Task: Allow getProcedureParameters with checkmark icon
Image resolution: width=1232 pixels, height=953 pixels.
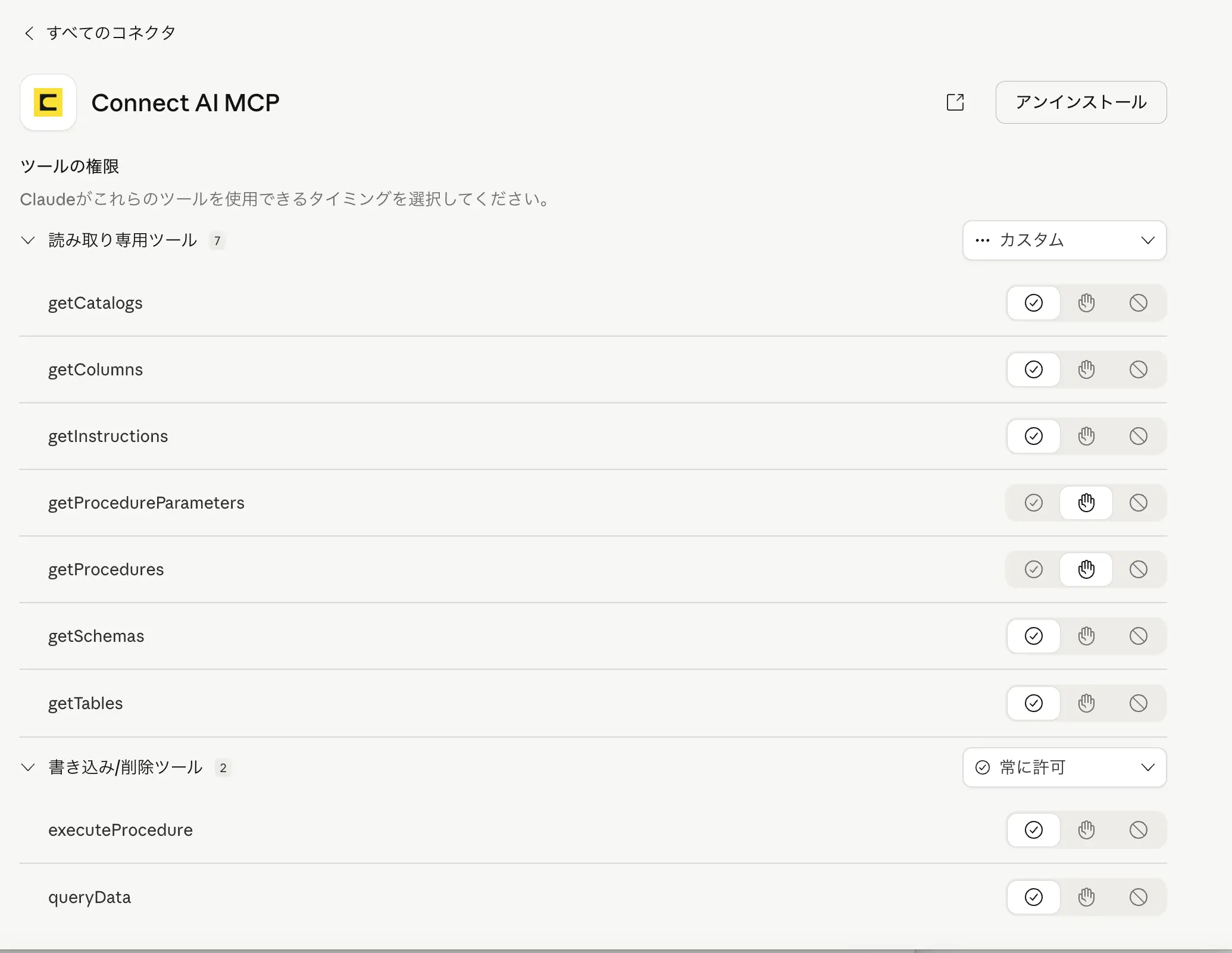Action: (x=1034, y=503)
